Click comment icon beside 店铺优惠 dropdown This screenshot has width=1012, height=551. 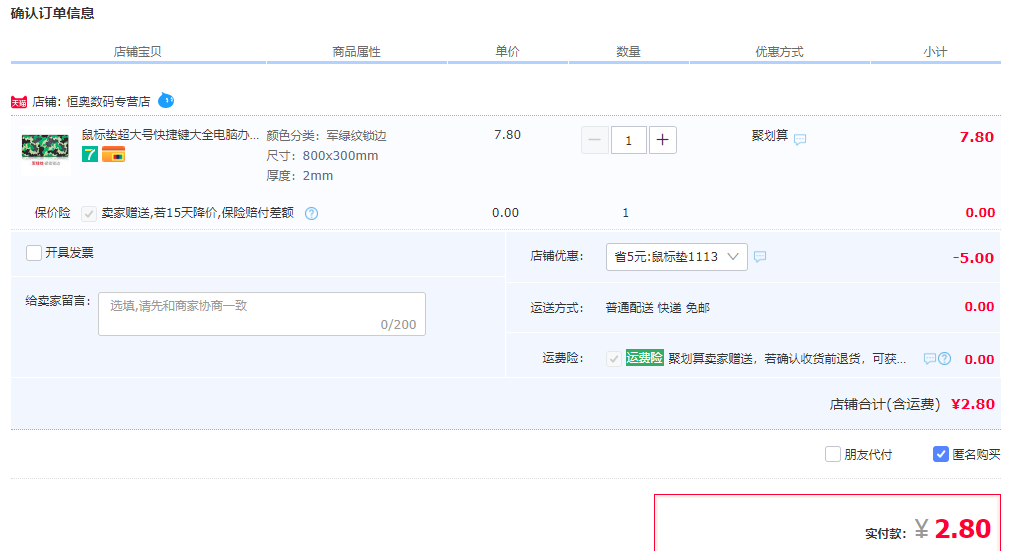(x=760, y=257)
